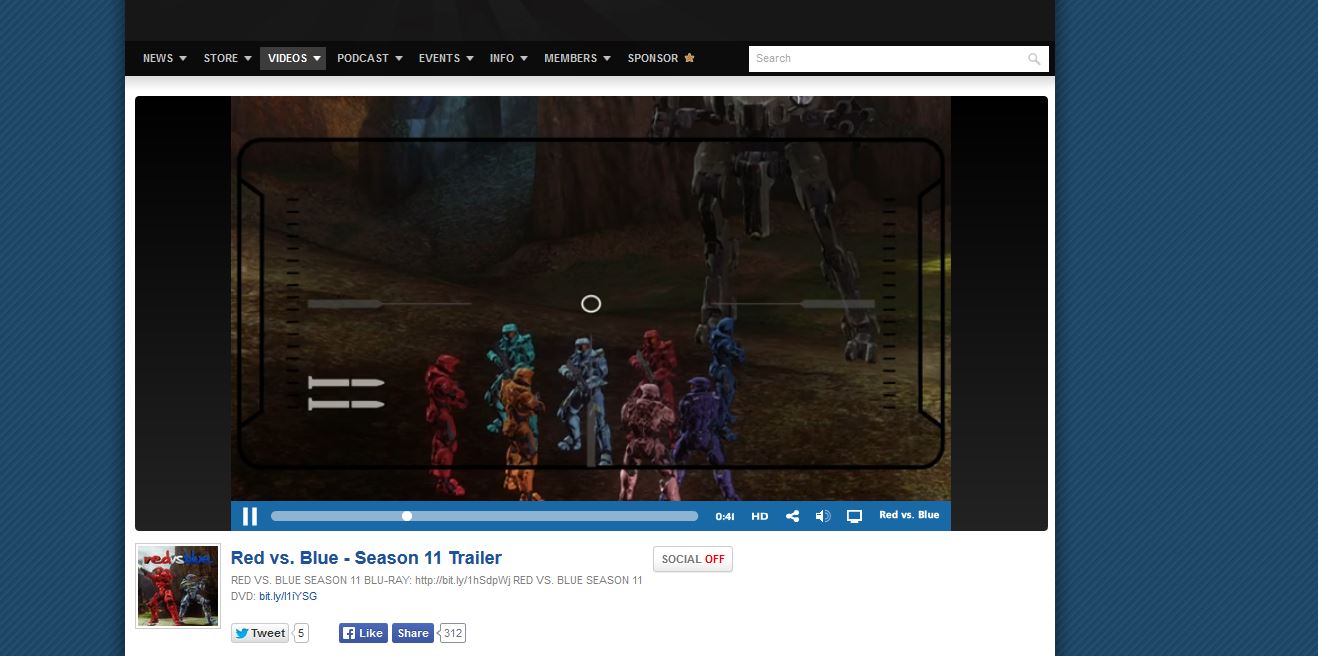Image resolution: width=1318 pixels, height=656 pixels.
Task: Click the Red vs. Blue player label
Action: pyautogui.click(x=909, y=515)
